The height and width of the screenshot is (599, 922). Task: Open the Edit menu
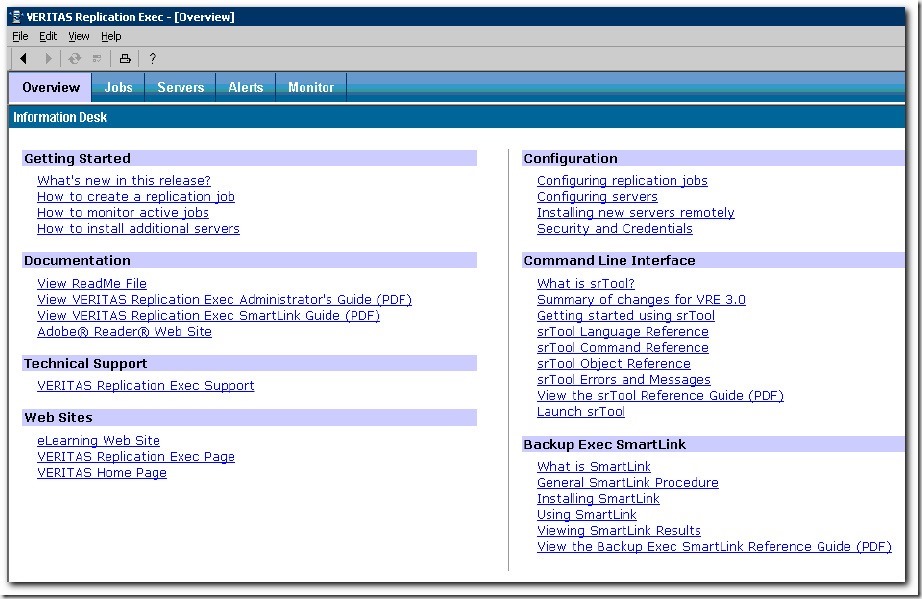[x=48, y=36]
